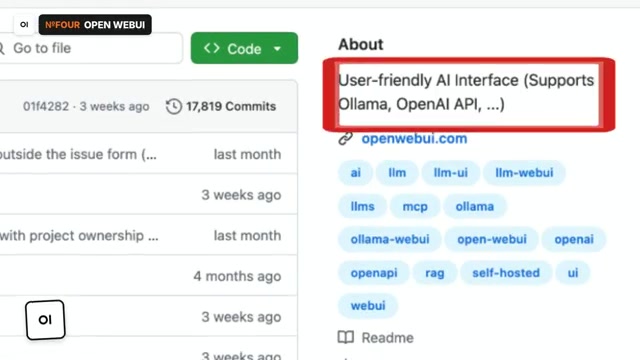The image size is (640, 360).
Task: Select the 'self-hosted' topic tag
Action: pyautogui.click(x=506, y=273)
